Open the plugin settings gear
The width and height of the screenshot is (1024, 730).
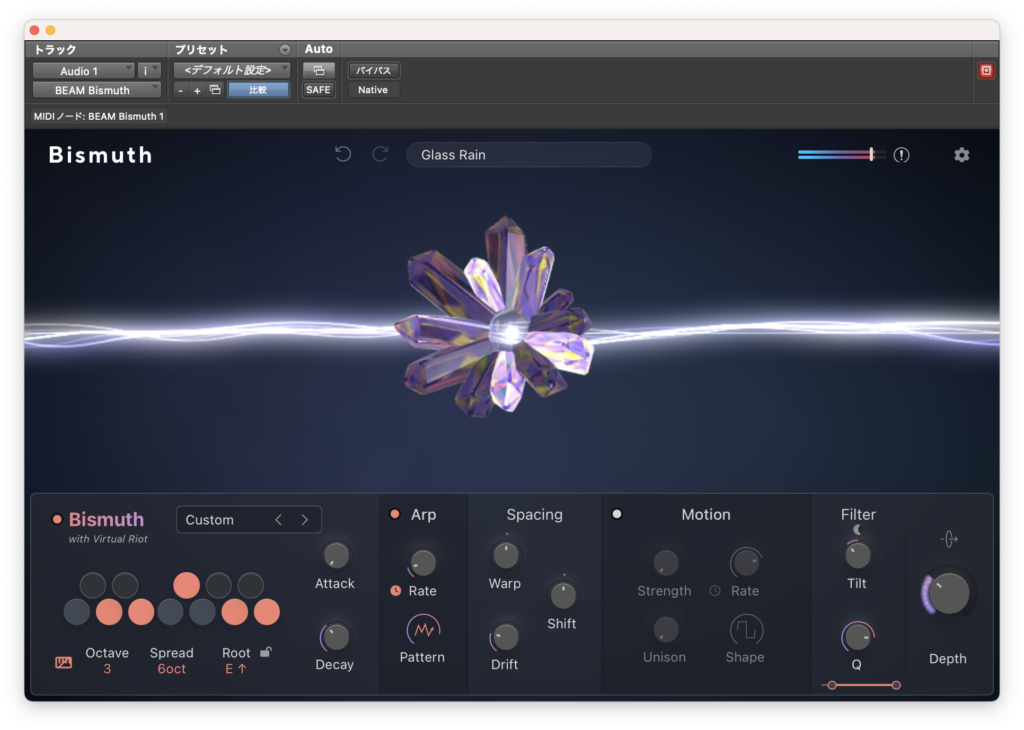961,155
